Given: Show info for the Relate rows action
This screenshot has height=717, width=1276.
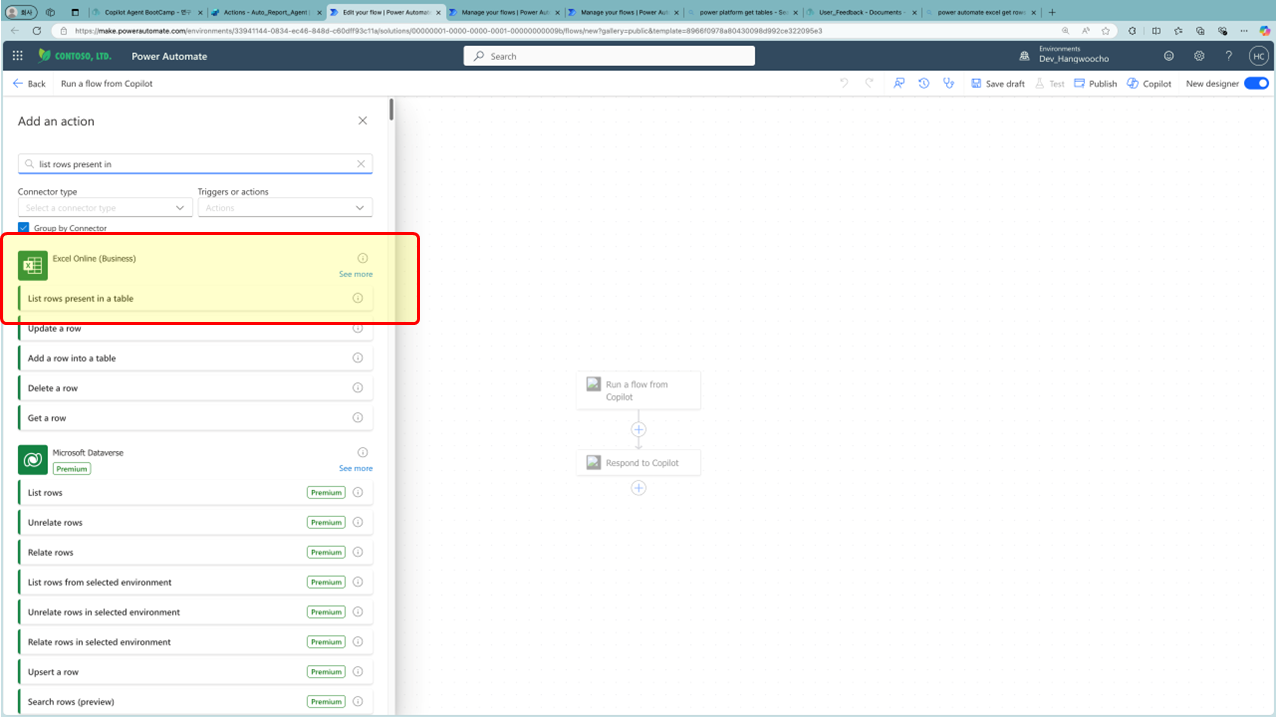Looking at the screenshot, I should coord(358,552).
